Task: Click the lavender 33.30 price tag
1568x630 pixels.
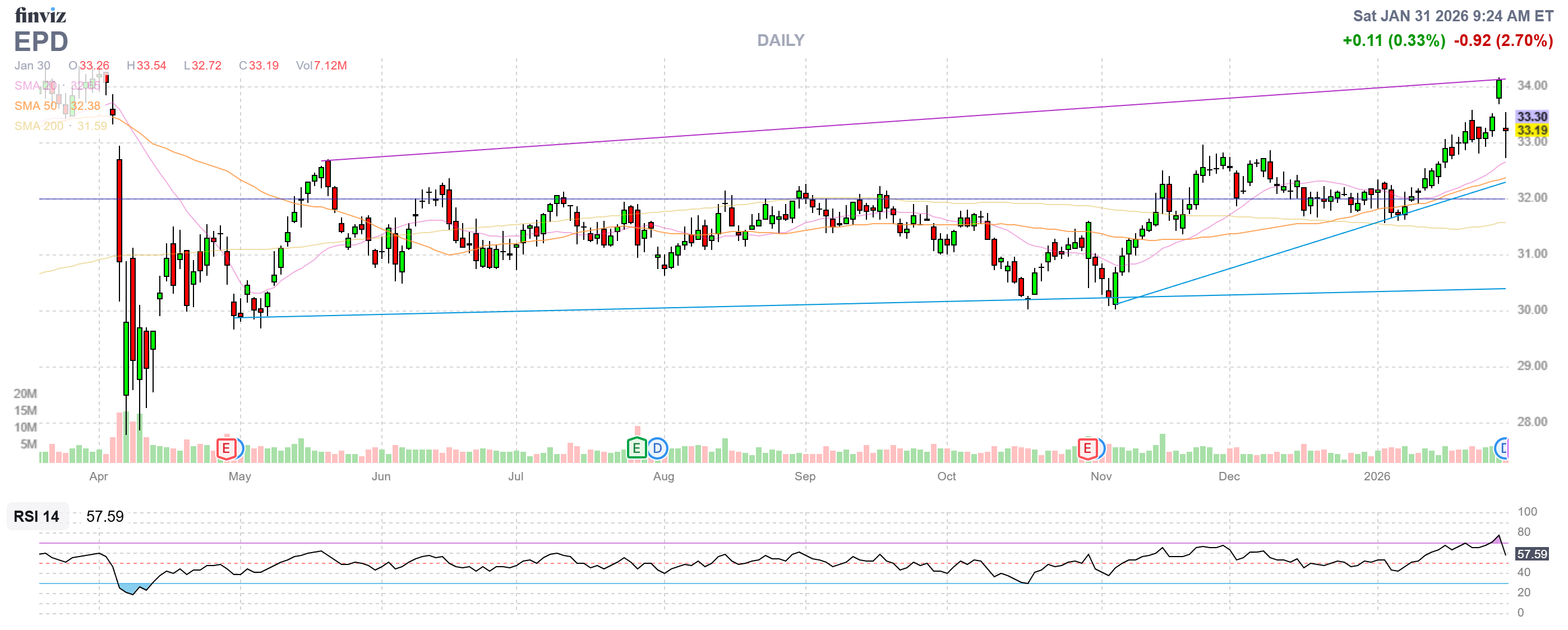Action: tap(1531, 117)
